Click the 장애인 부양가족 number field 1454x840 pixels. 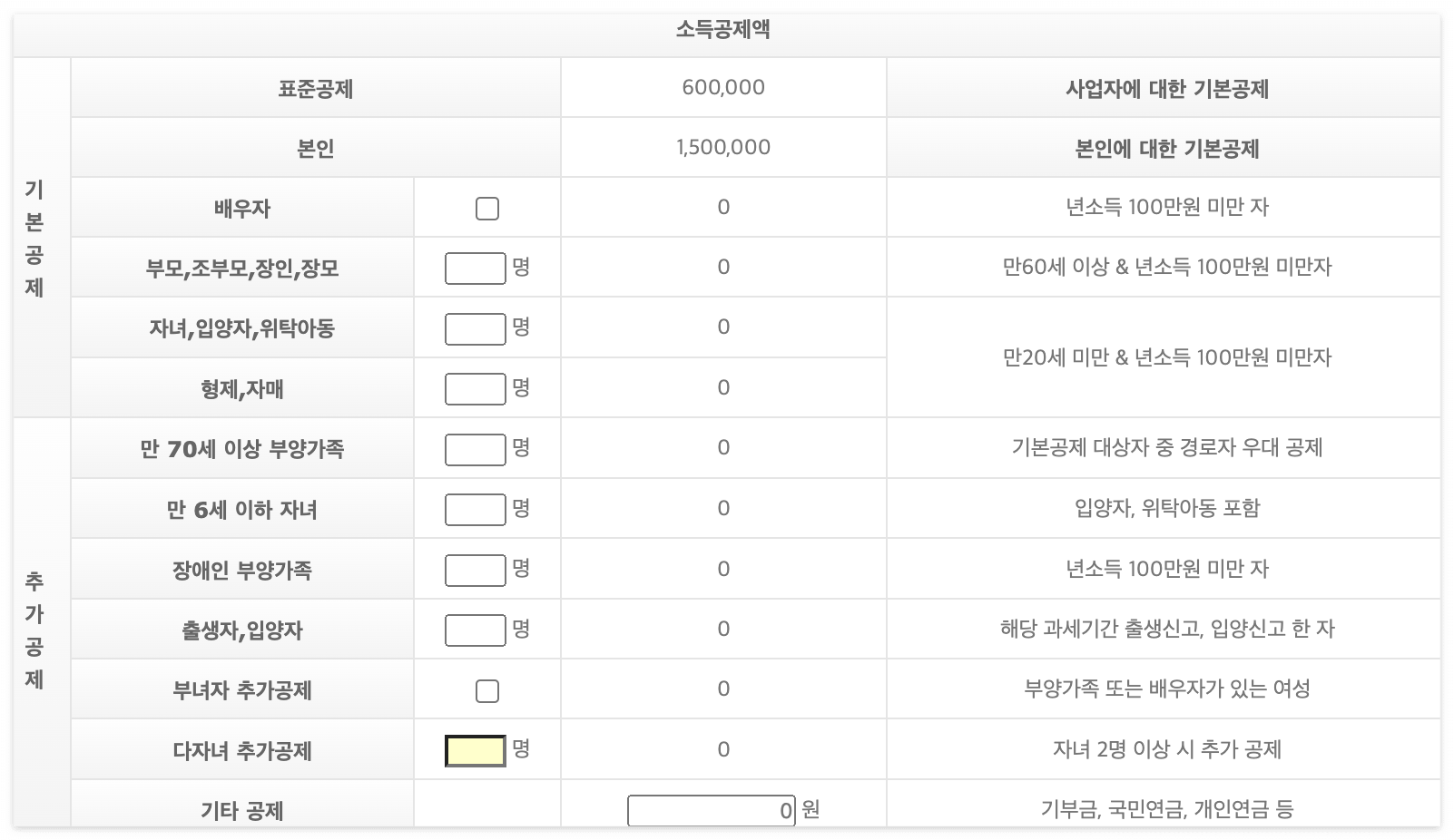pyautogui.click(x=473, y=569)
